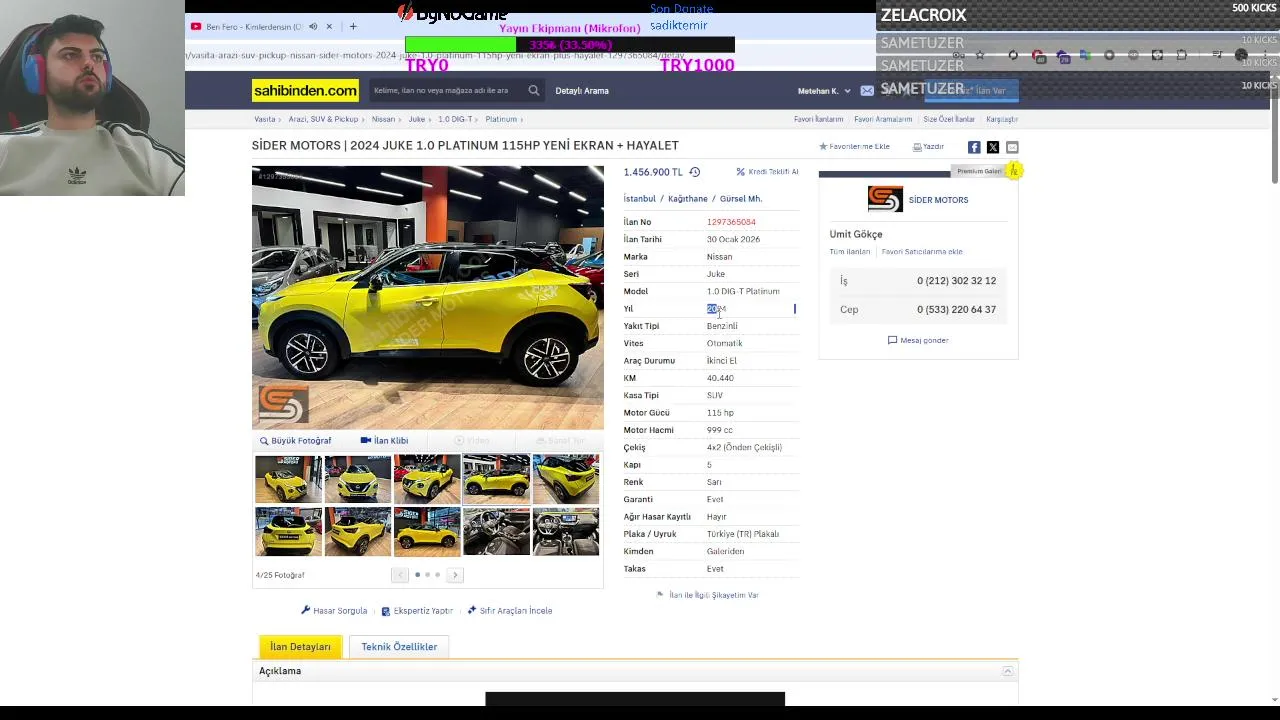Go to Arazi, SUV & Pickup breadcrumb
The width and height of the screenshot is (1280, 720).
point(323,119)
